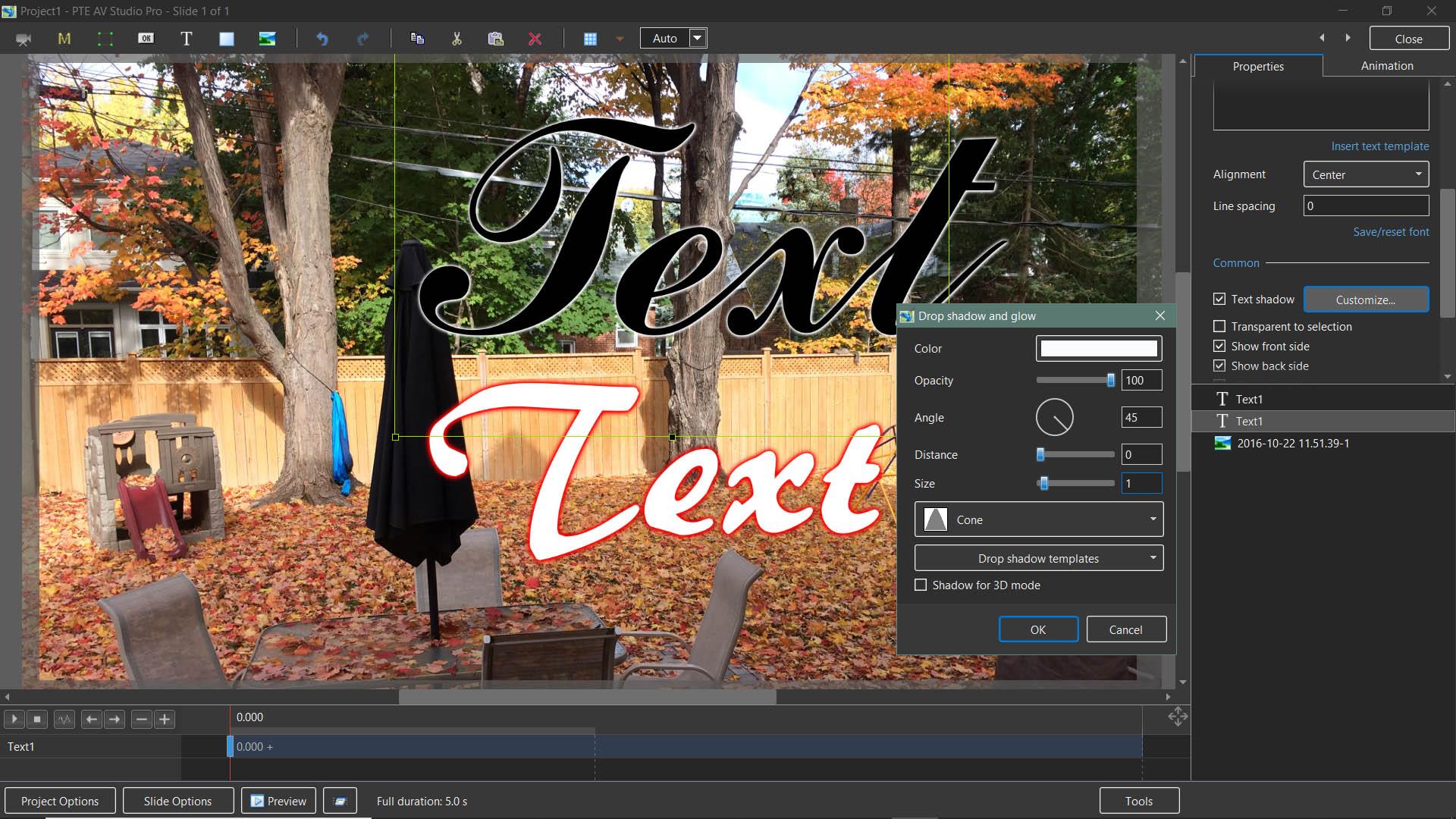Click the add Button (OK) toolbar icon
This screenshot has width=1456, height=819.
pos(146,39)
